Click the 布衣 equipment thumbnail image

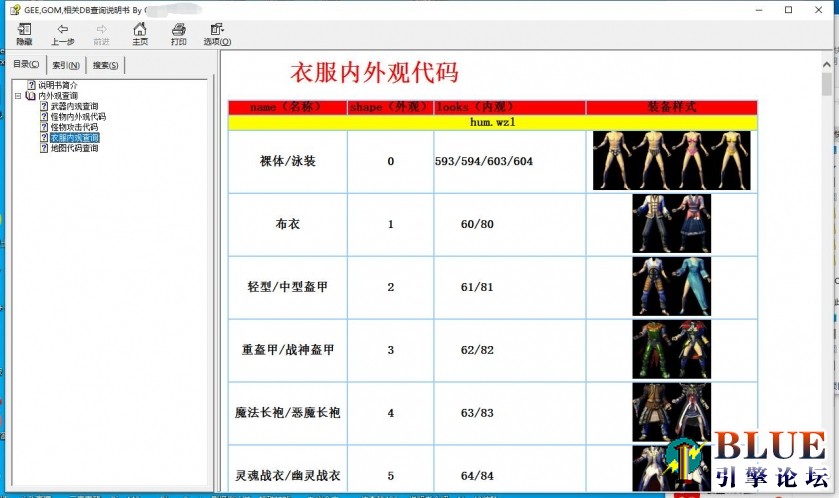click(x=671, y=223)
